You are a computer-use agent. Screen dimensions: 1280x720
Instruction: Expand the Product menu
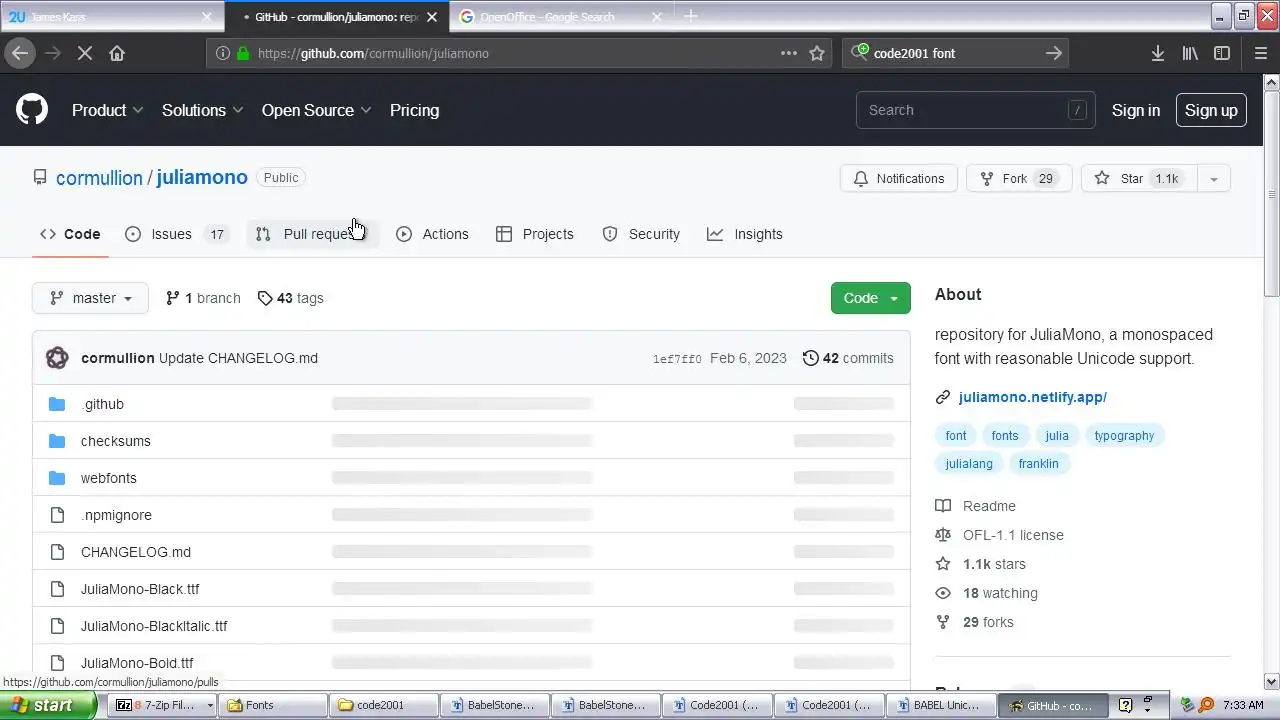pyautogui.click(x=108, y=110)
